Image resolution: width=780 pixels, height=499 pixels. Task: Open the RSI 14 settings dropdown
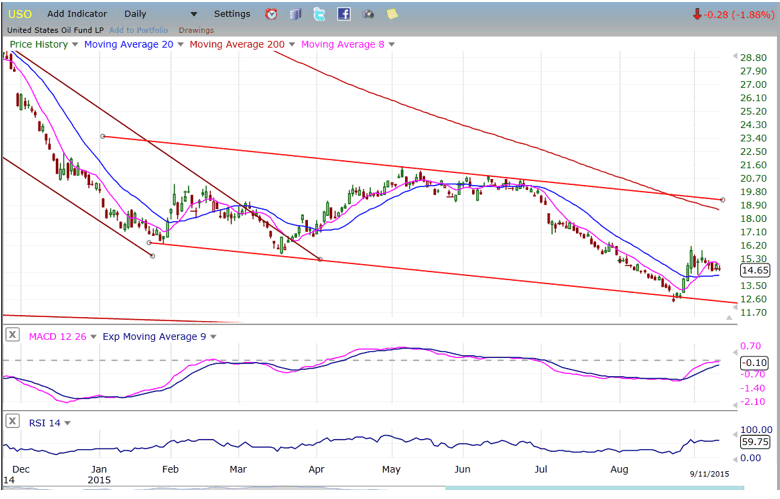[x=66, y=423]
